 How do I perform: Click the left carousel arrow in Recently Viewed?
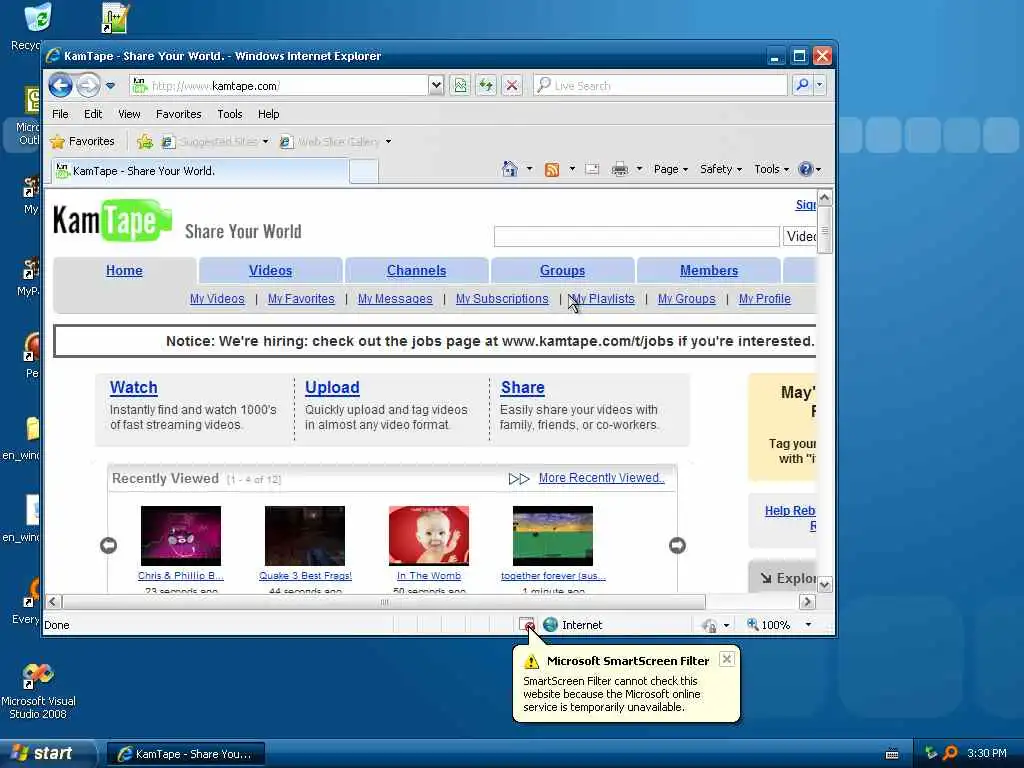click(108, 545)
